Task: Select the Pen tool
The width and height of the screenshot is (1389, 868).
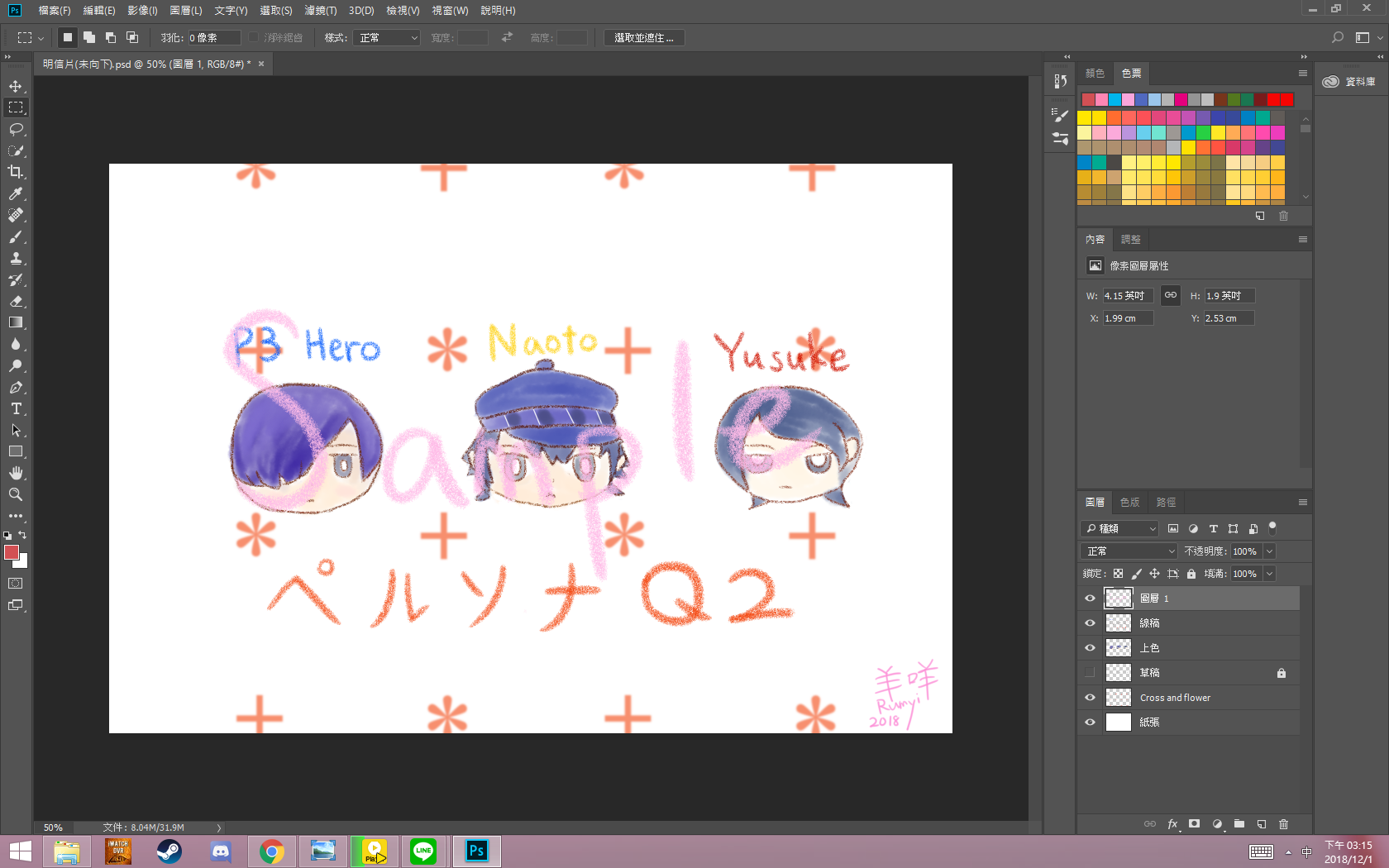Action: tap(16, 387)
